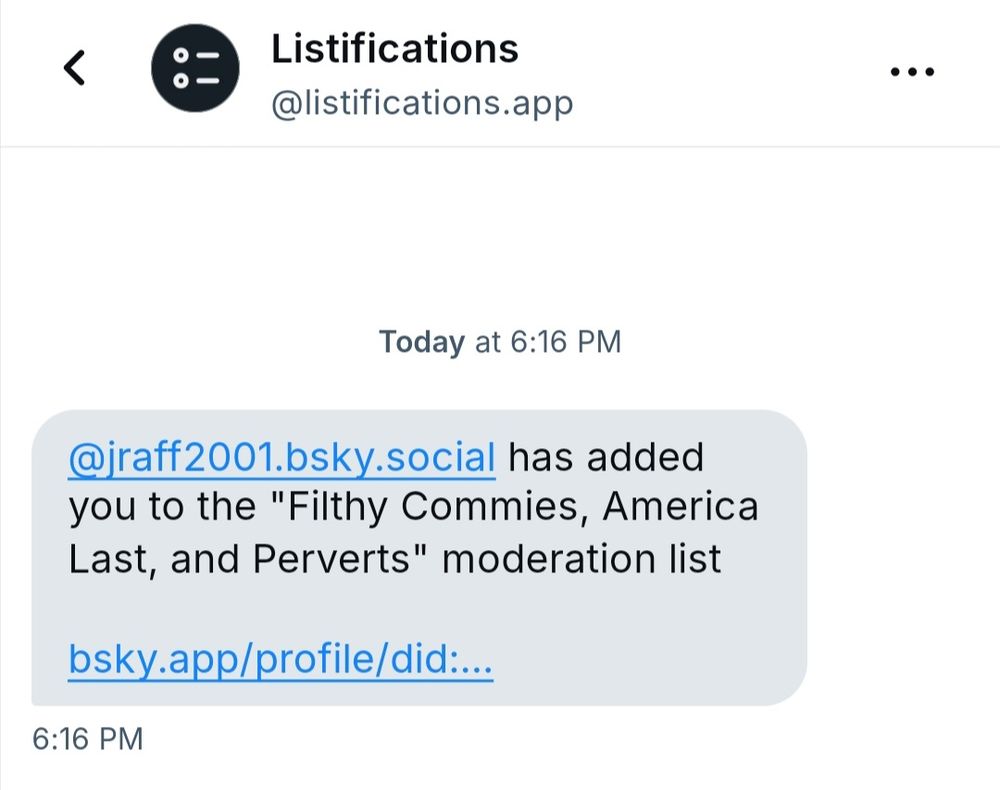Screen dimensions: 1000x790
Task: Click the Listifications display name
Action: tap(394, 48)
